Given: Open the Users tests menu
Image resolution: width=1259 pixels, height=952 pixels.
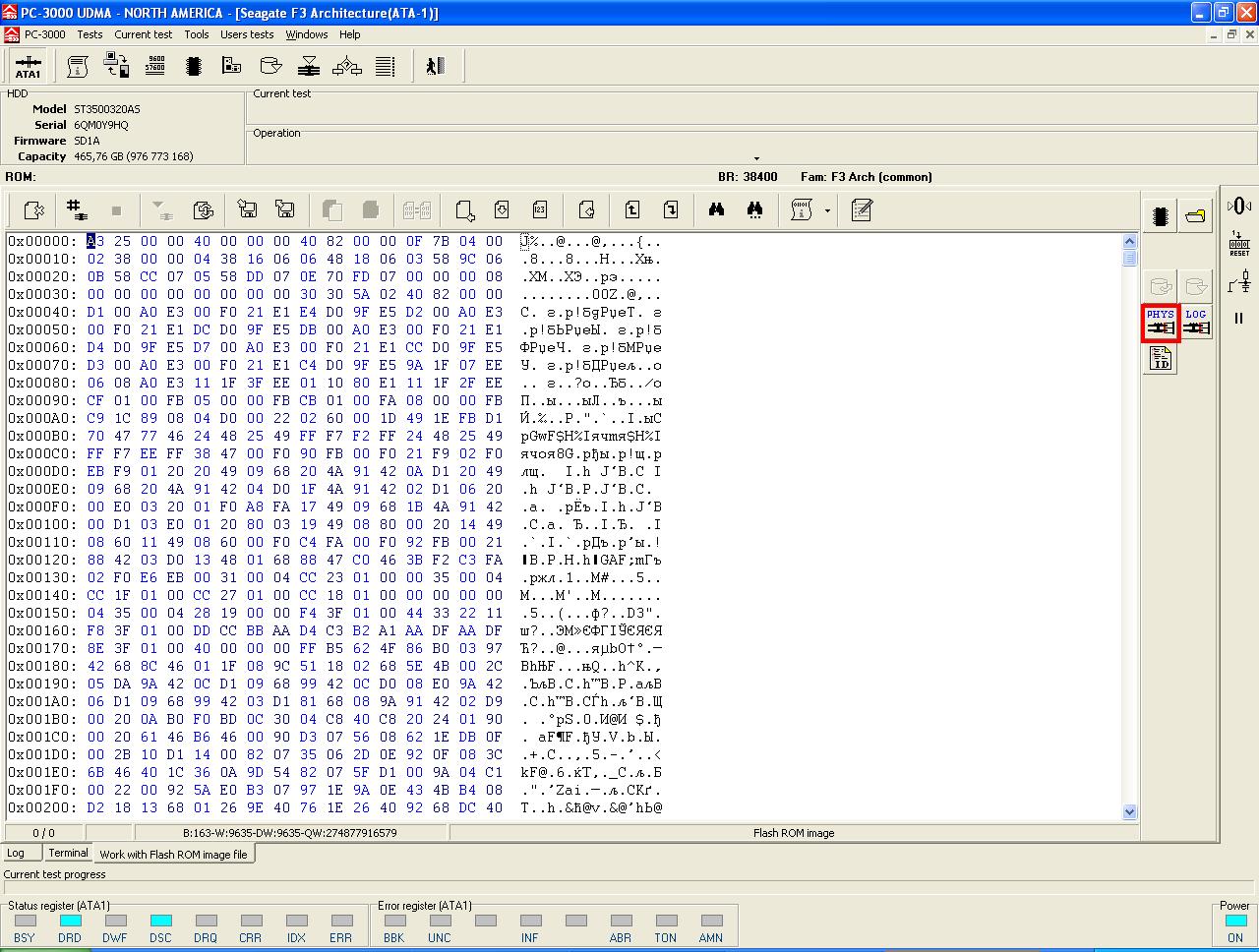Looking at the screenshot, I should point(247,34).
